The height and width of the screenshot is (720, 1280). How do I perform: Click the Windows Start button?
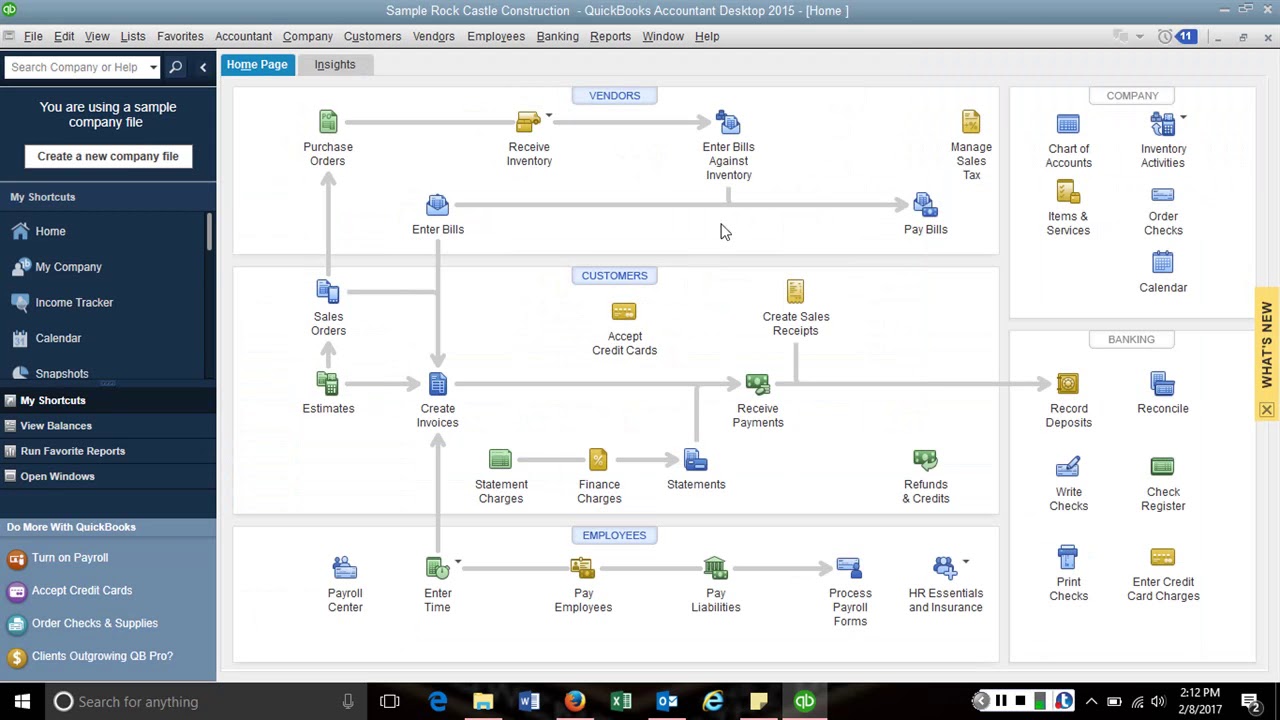(22, 701)
